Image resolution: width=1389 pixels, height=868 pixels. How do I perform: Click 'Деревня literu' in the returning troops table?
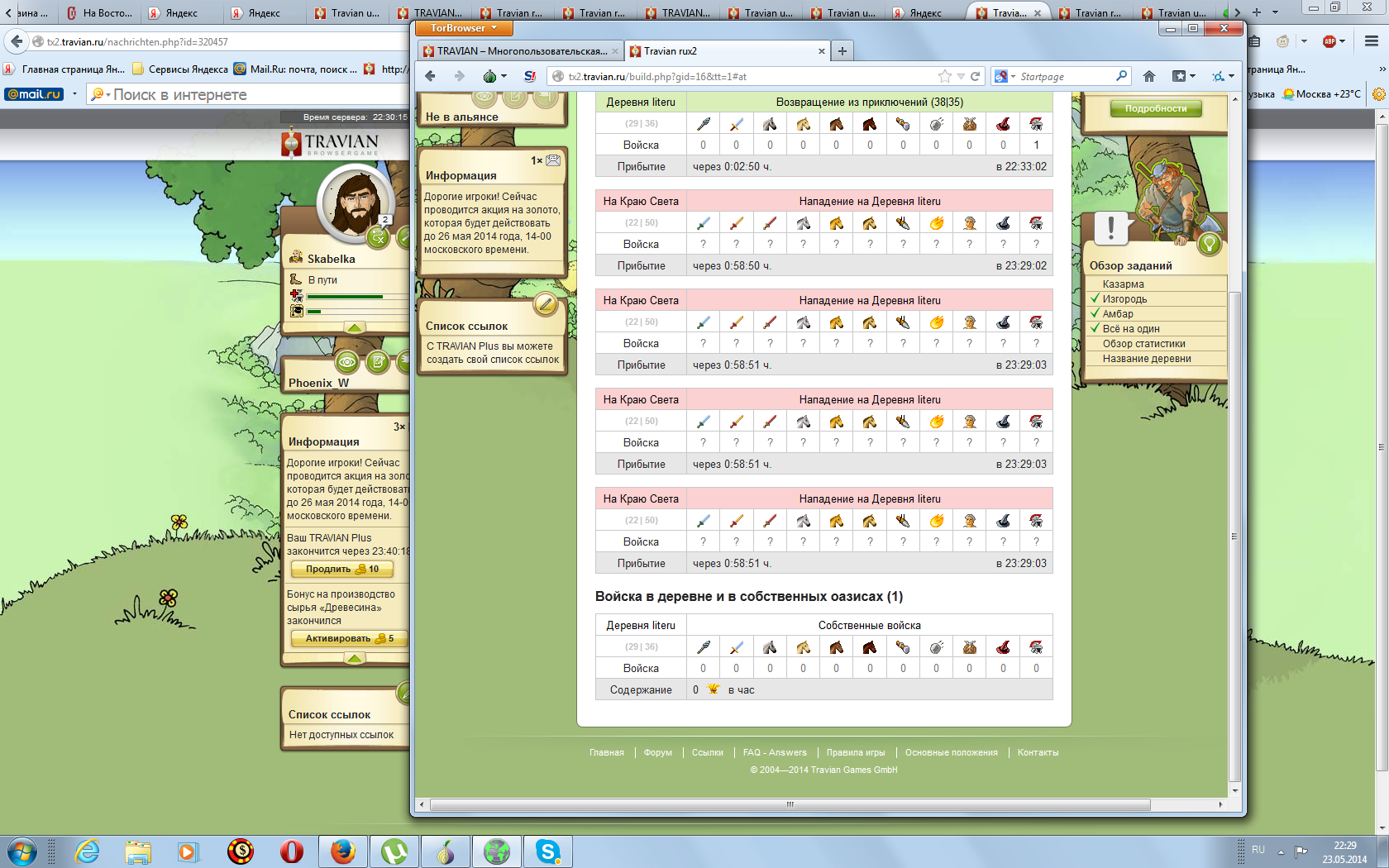click(x=641, y=103)
